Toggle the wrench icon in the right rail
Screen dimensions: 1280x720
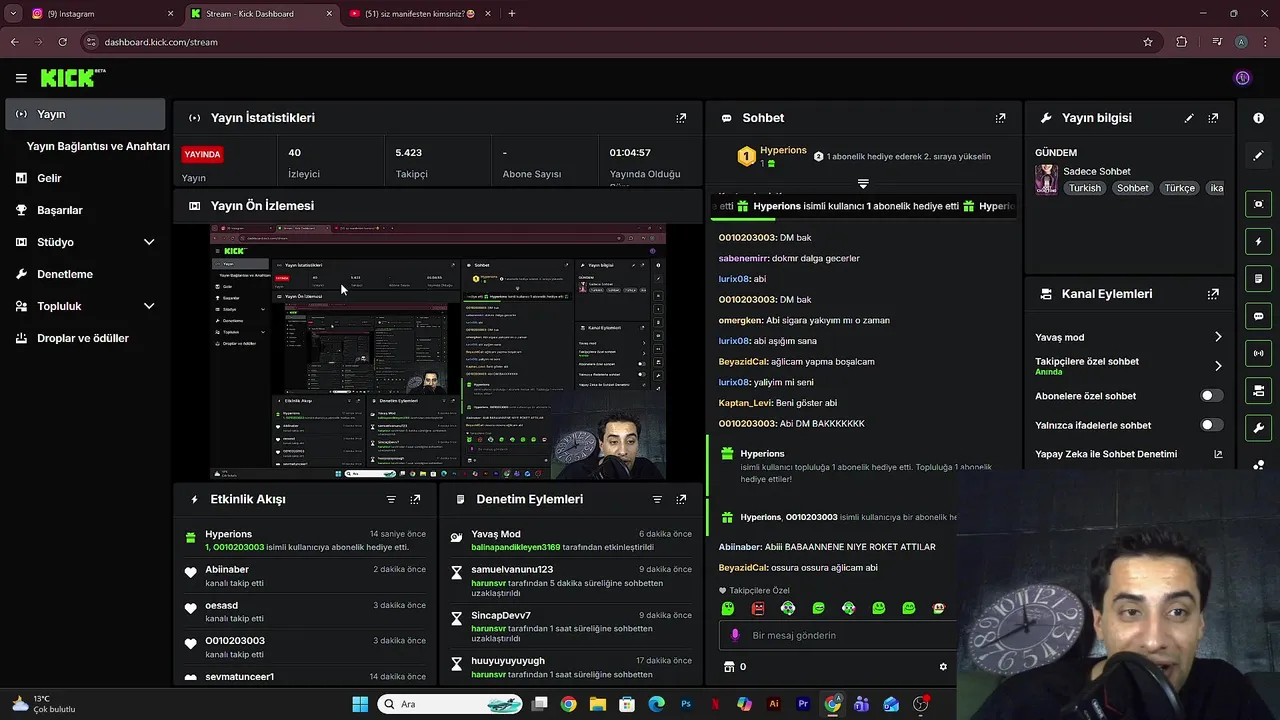pos(1258,428)
